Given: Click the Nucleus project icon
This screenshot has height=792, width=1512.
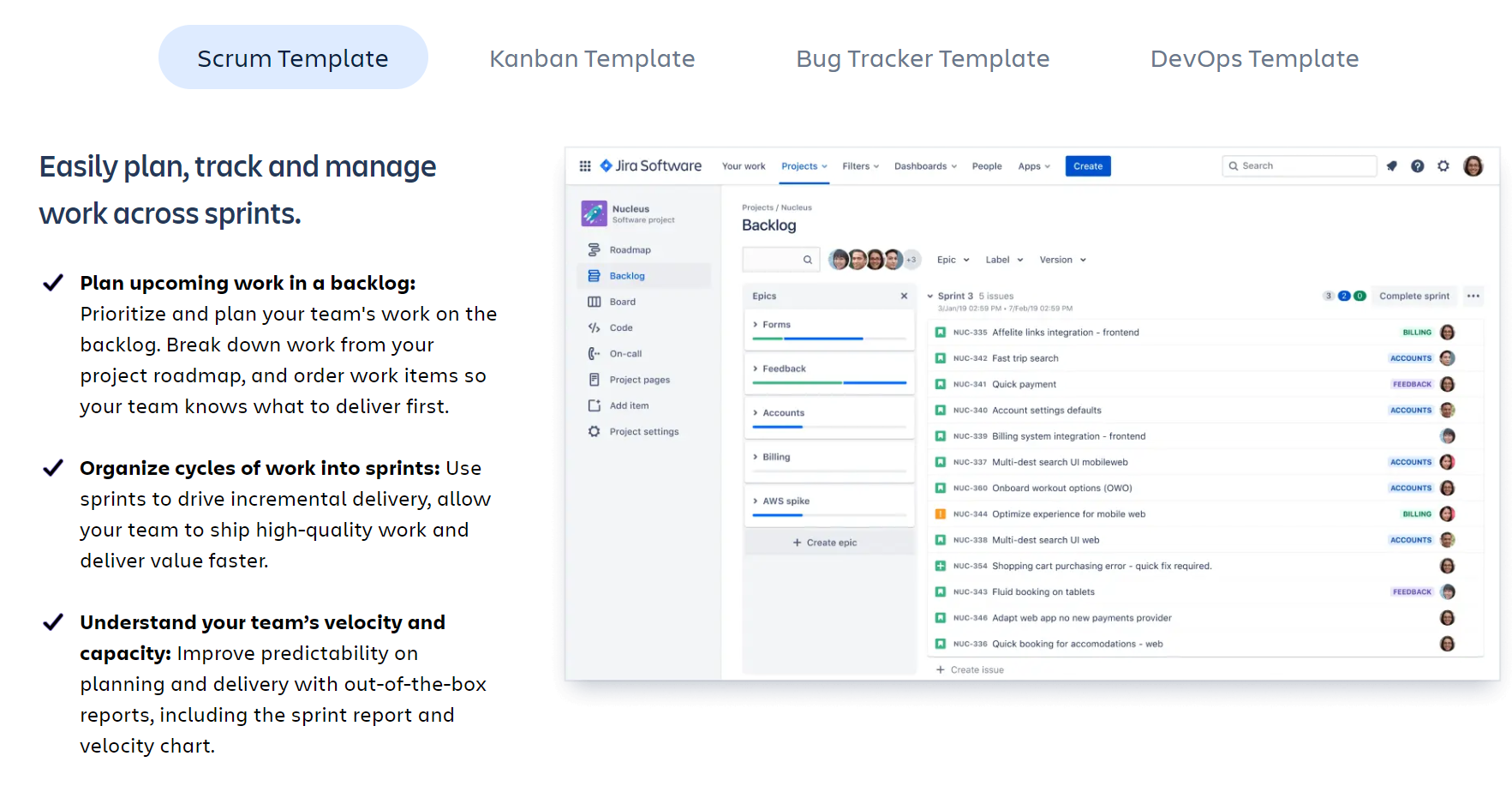Looking at the screenshot, I should (x=594, y=213).
